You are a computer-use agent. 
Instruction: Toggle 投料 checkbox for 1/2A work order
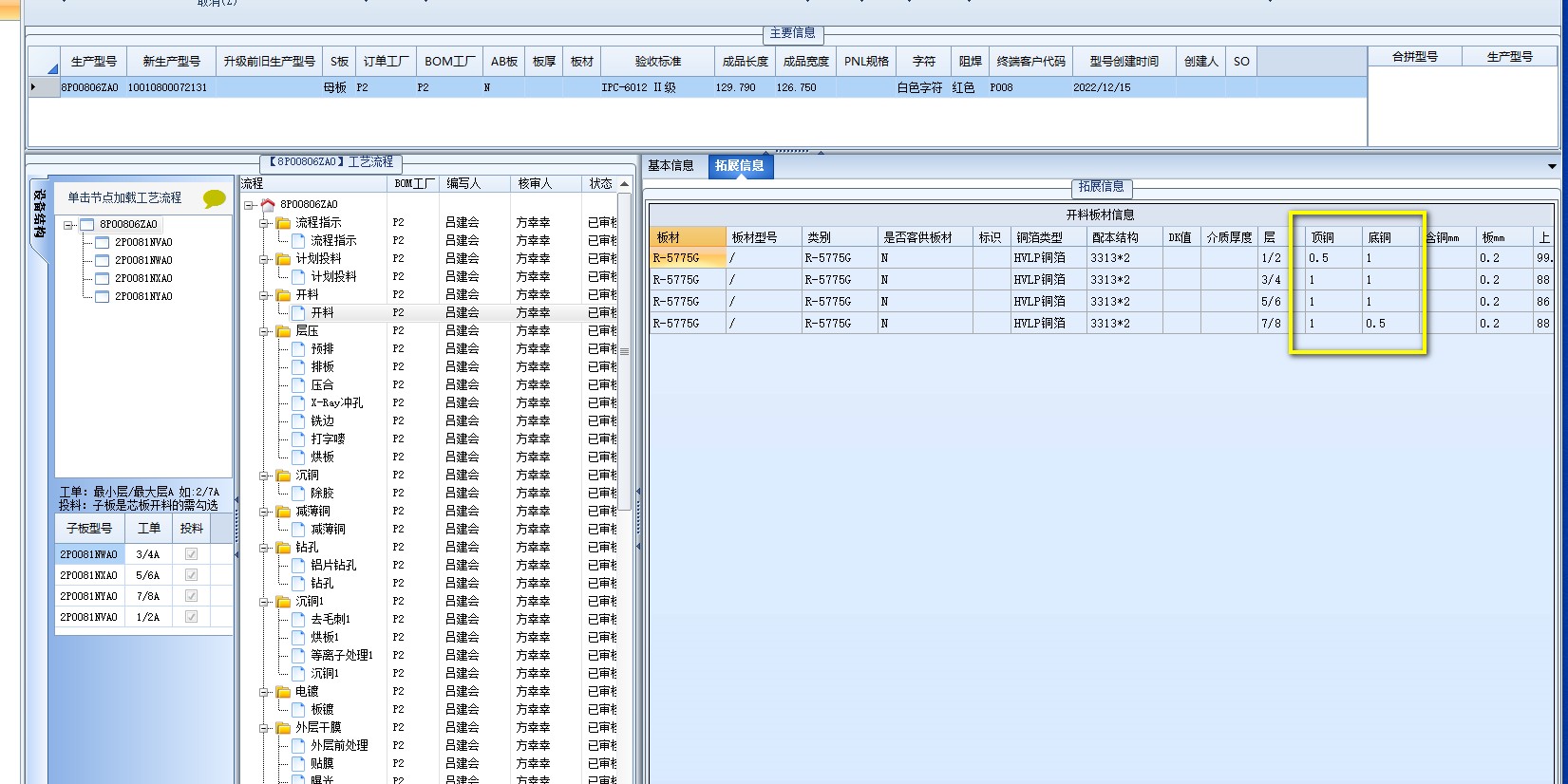(191, 617)
